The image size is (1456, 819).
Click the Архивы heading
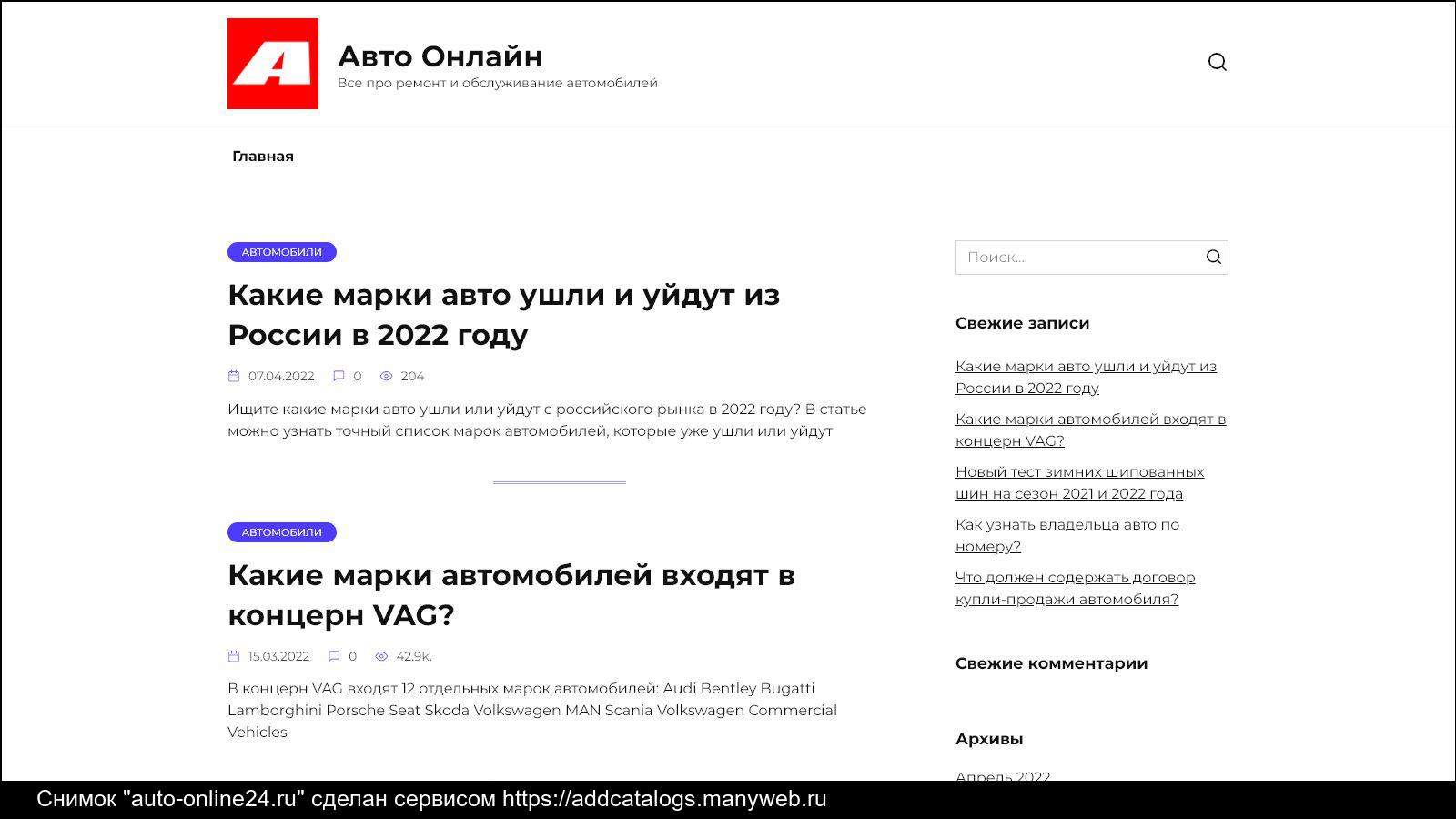click(989, 739)
